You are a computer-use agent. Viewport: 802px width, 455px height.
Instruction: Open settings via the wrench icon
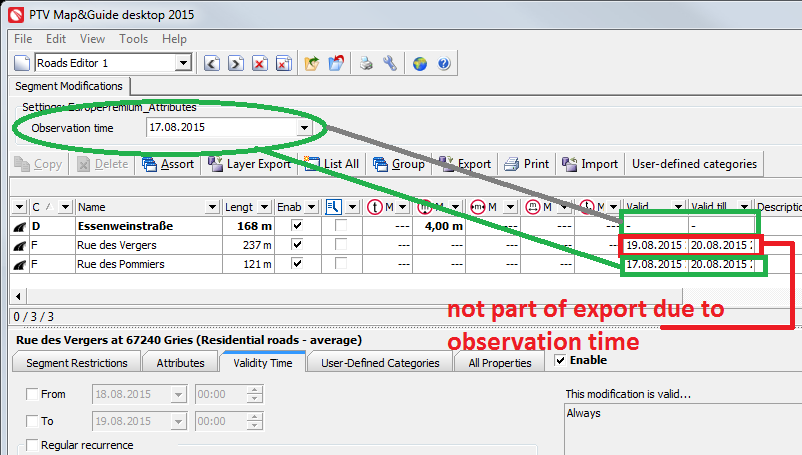coord(390,63)
